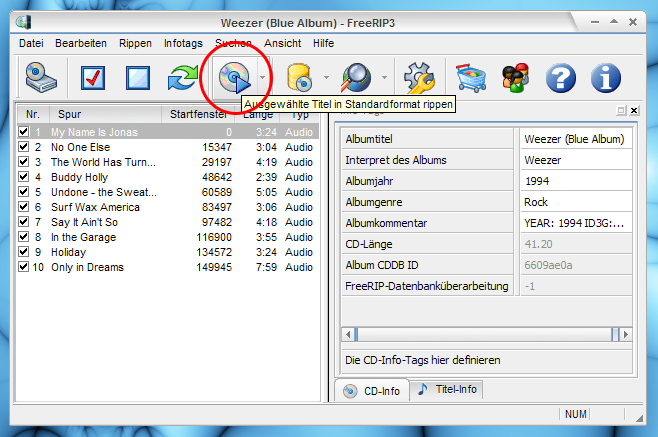Click left arrow of info panel scrollbar

(348, 335)
